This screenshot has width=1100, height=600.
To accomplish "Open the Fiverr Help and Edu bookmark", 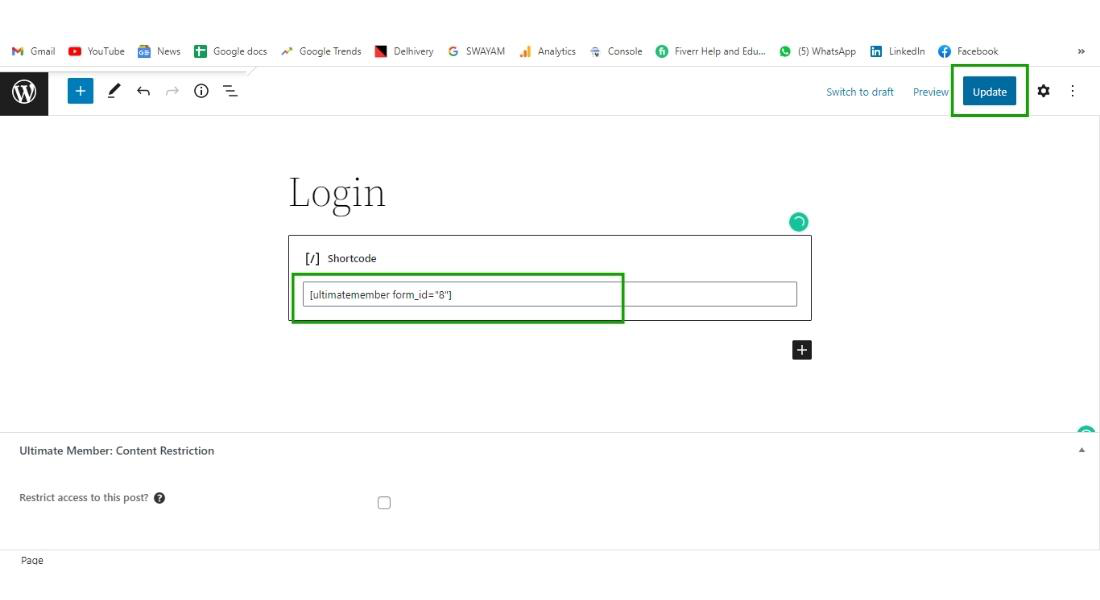I will tap(711, 51).
